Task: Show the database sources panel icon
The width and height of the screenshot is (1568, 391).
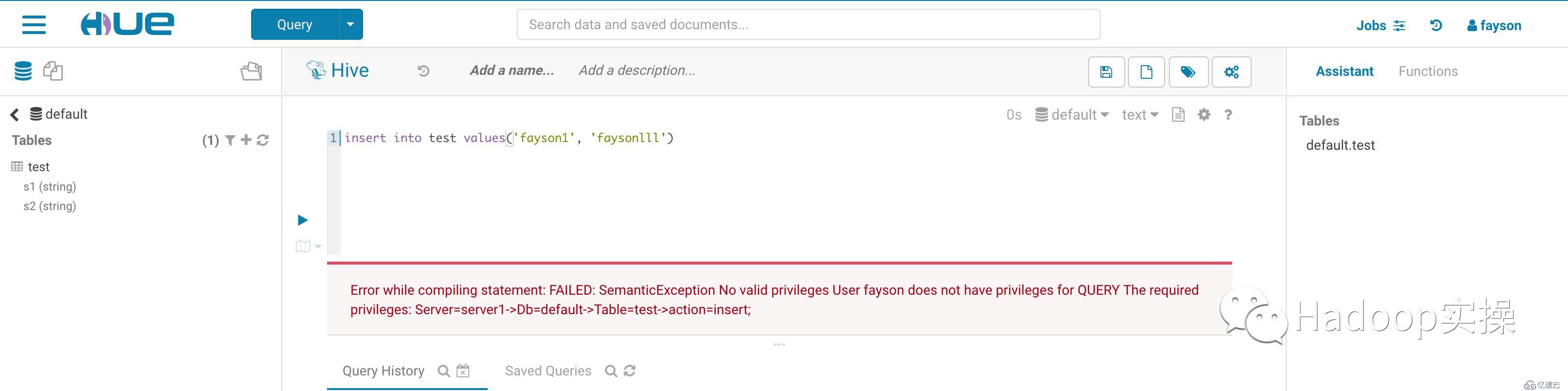Action: [x=23, y=71]
